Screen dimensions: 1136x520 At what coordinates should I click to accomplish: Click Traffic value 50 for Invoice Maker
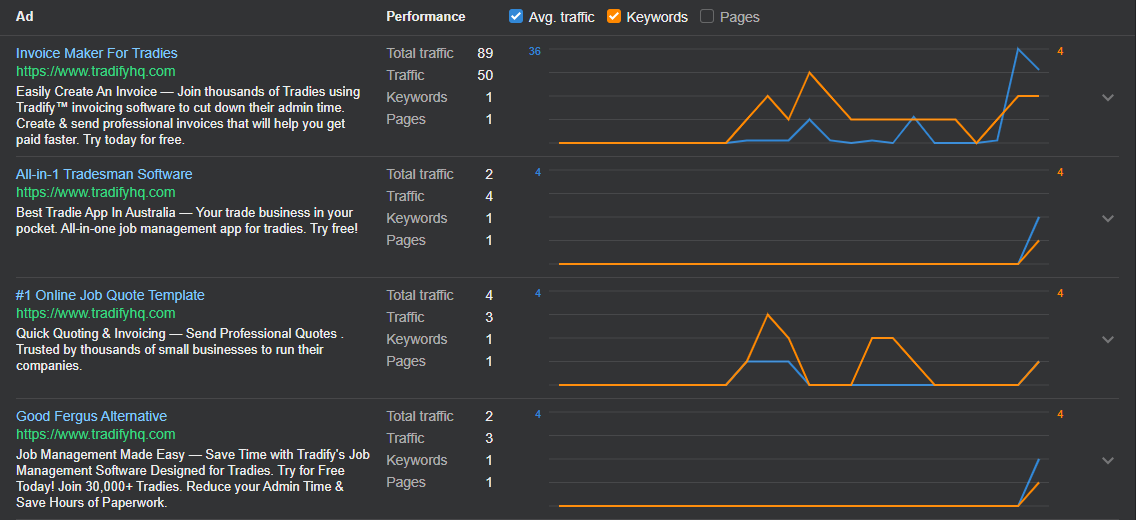(485, 75)
